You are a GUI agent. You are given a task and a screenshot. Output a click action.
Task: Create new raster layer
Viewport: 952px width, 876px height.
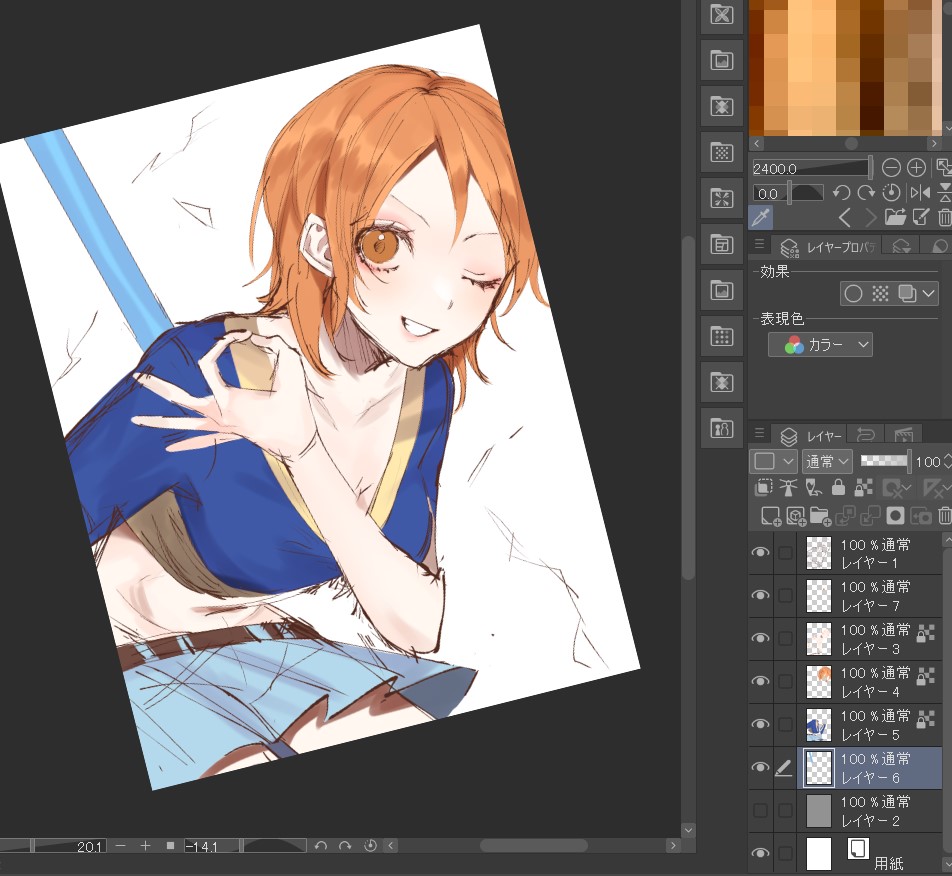(x=771, y=516)
